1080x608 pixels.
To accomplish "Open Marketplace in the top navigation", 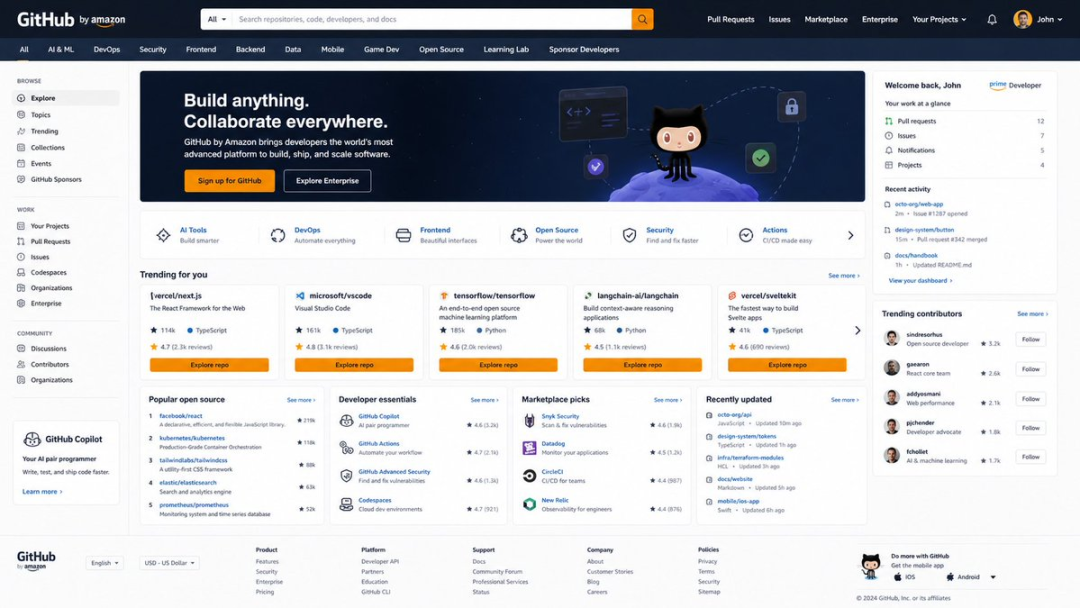I will 826,19.
